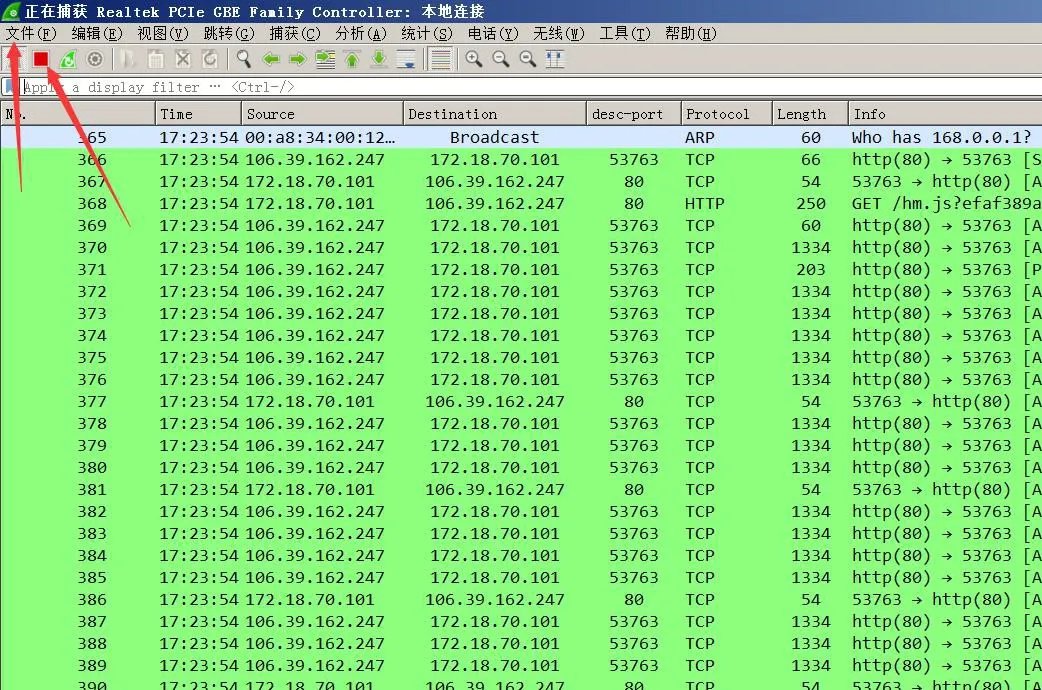Open the saved filter bookmarks

pyautogui.click(x=10, y=87)
